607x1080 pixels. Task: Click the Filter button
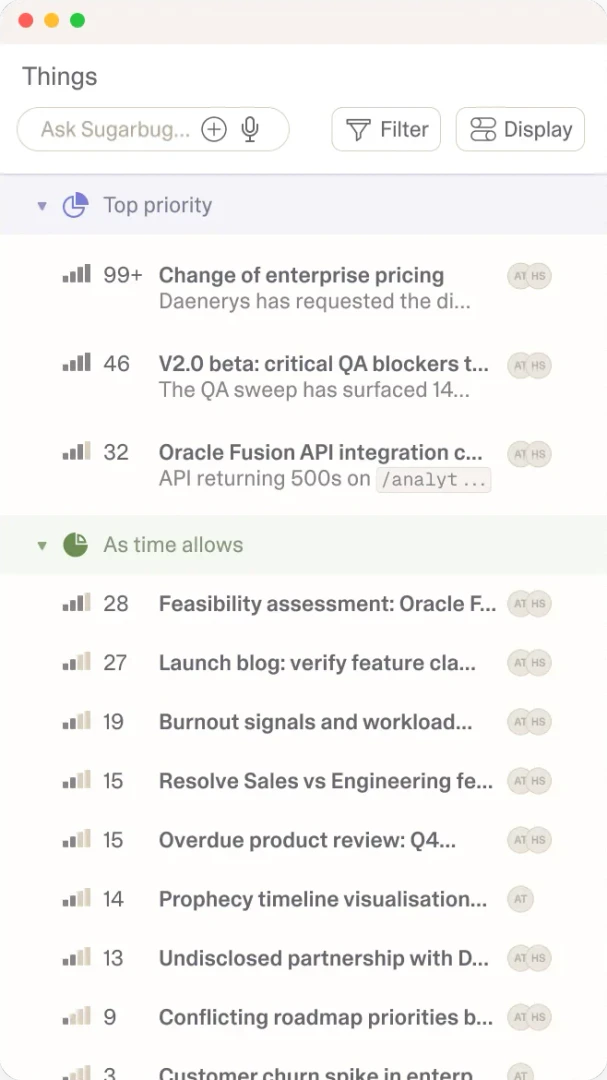(x=386, y=129)
